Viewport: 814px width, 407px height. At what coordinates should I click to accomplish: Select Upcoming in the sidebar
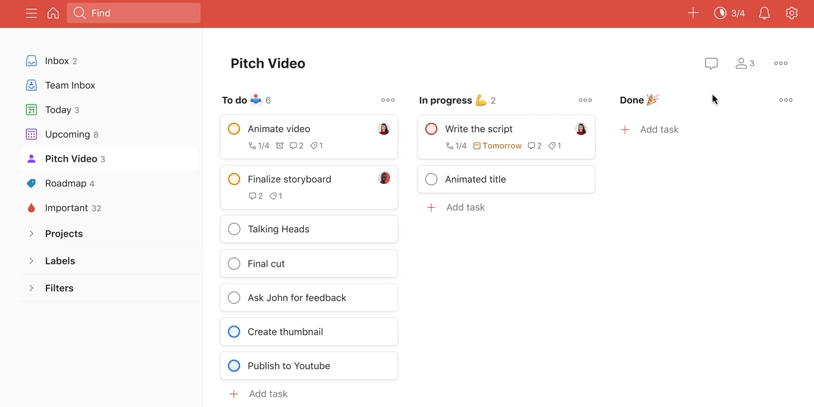pyautogui.click(x=66, y=134)
